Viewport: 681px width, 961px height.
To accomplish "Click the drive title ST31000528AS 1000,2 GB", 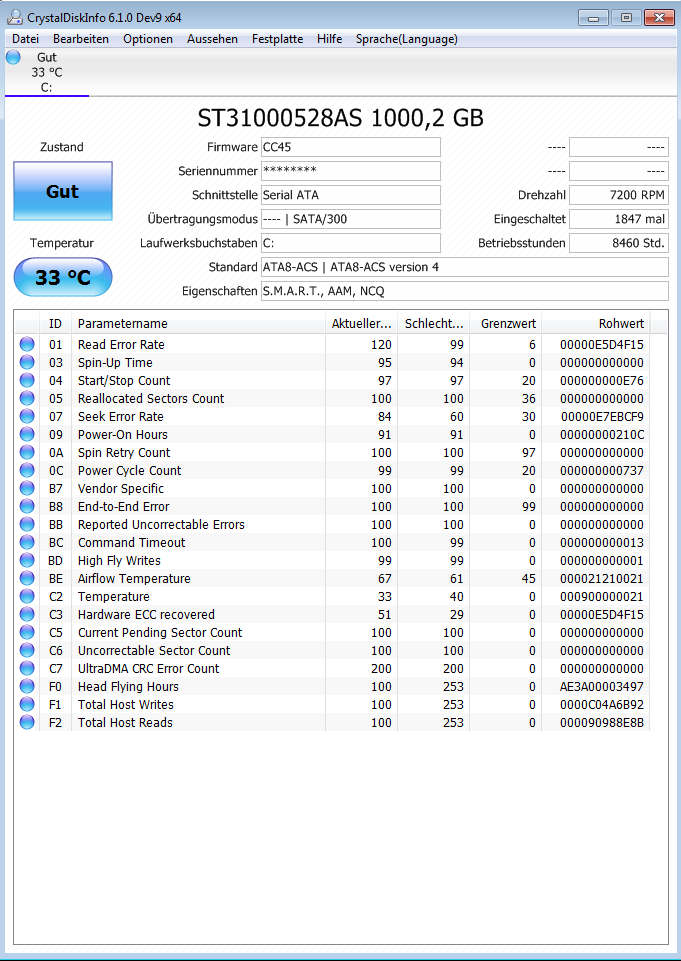I will 340,118.
